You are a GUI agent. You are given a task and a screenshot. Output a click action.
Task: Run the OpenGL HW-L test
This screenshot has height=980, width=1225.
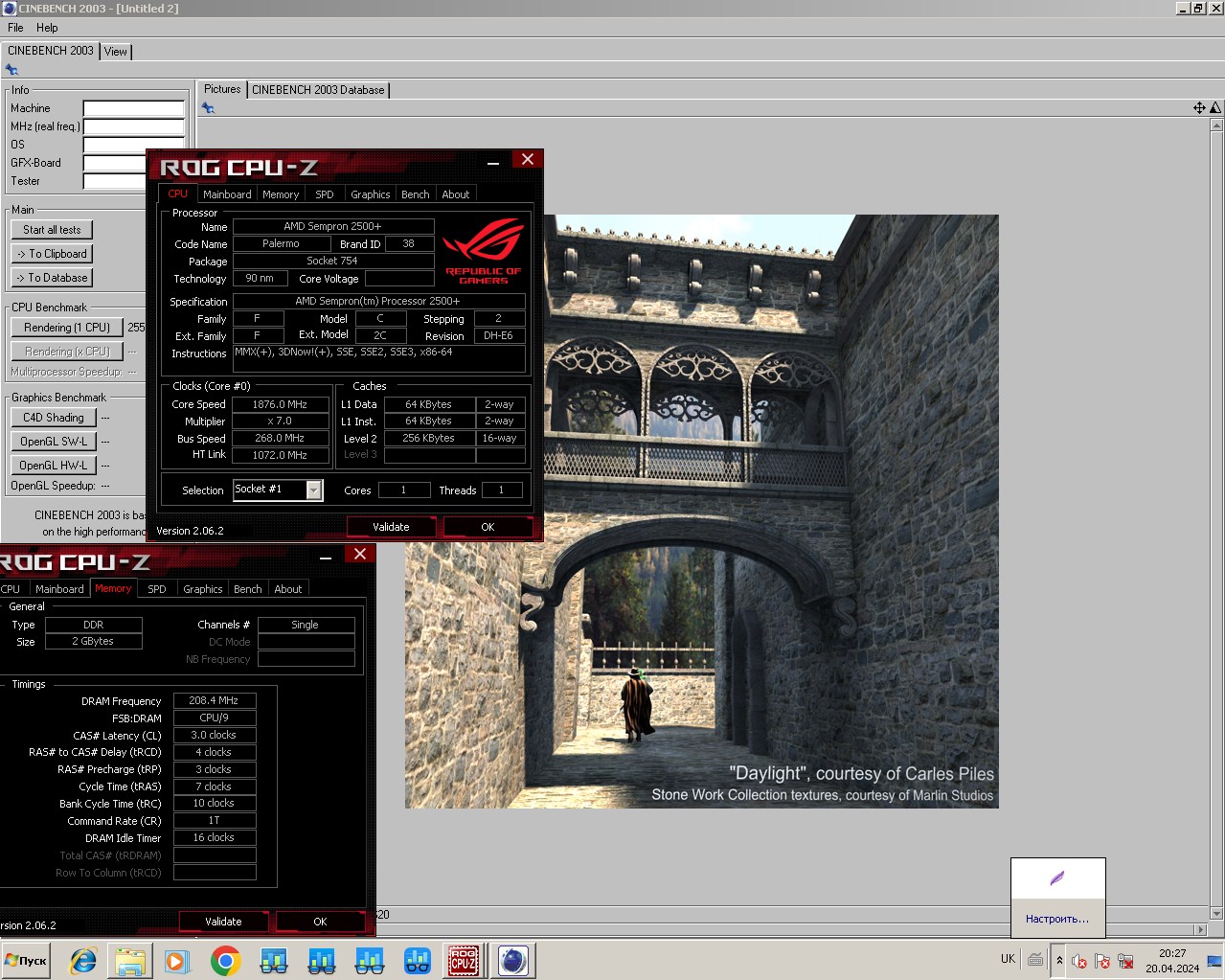point(54,466)
